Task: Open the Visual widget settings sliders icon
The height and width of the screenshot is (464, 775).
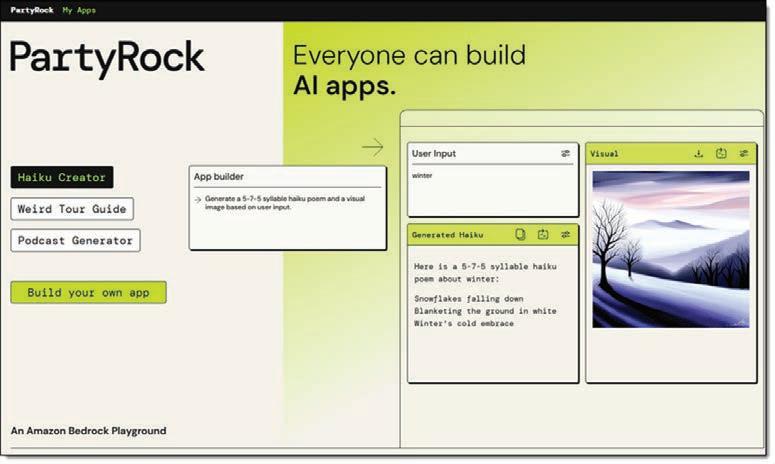Action: 744,154
